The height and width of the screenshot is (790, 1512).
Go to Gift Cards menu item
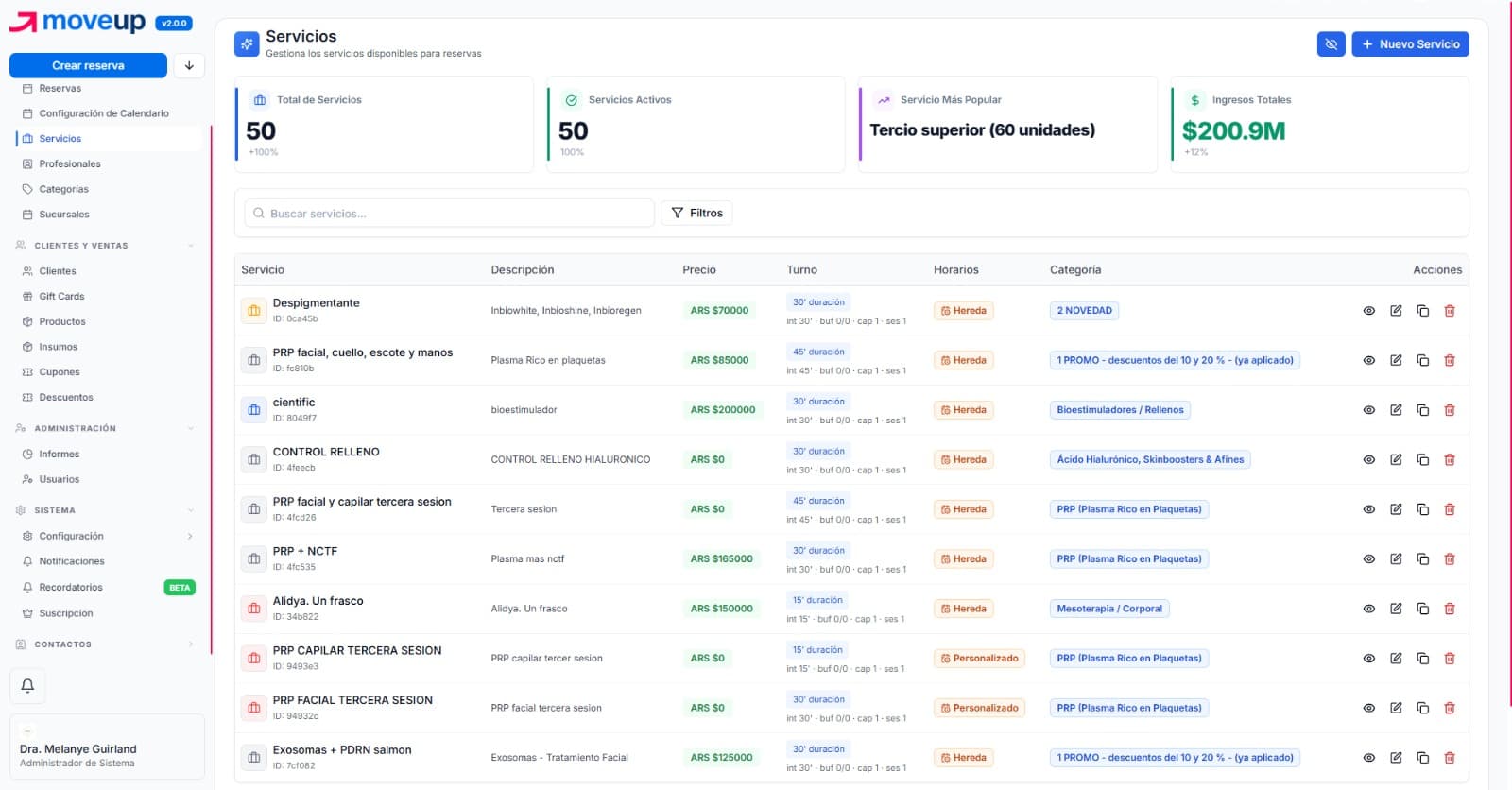[61, 297]
